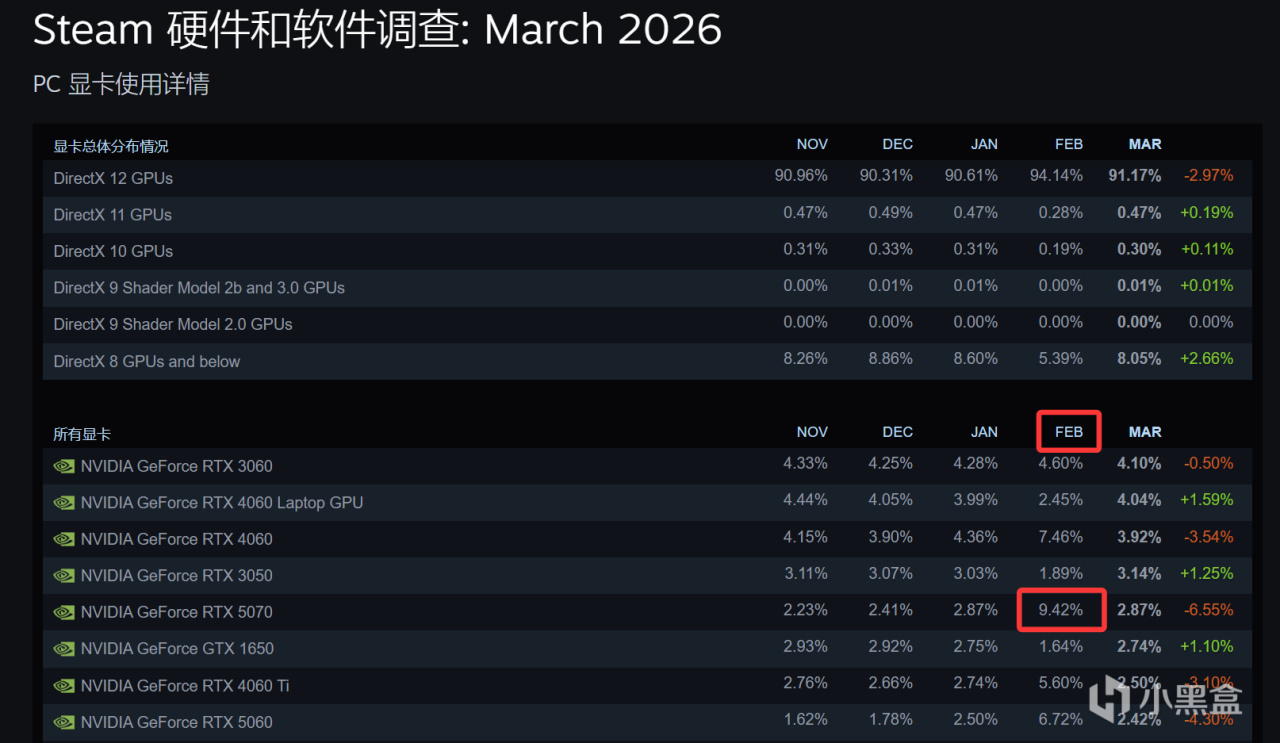This screenshot has height=743, width=1280.
Task: Select the NVIDIA GeForce RTX 4060 Ti label
Action: pos(185,686)
